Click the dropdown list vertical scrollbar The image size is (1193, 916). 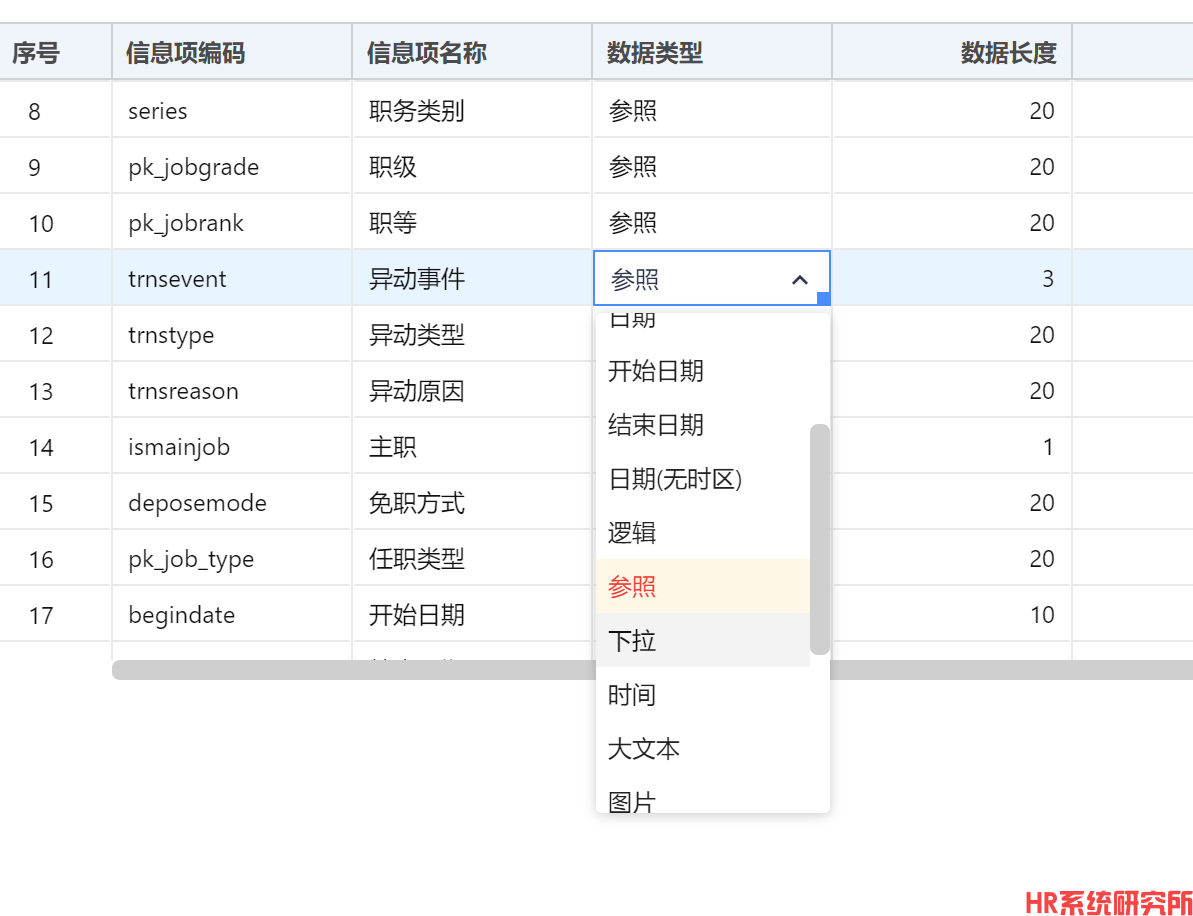(819, 538)
